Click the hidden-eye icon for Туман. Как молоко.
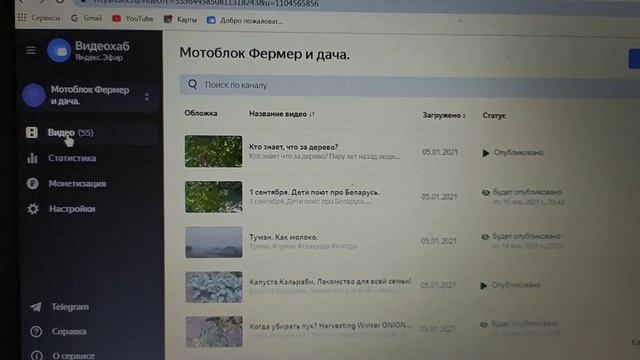Screen dimensions: 640x360 [485, 237]
